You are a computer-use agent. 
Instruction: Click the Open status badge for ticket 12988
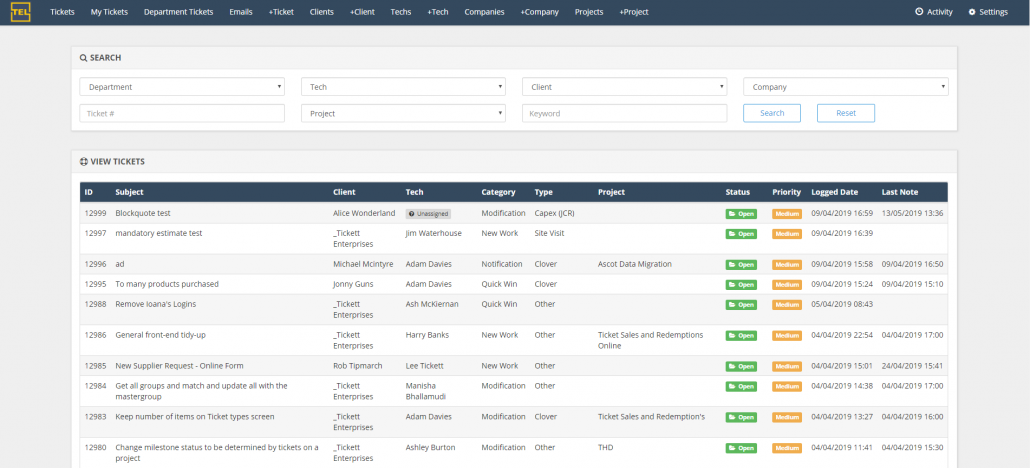[741, 305]
